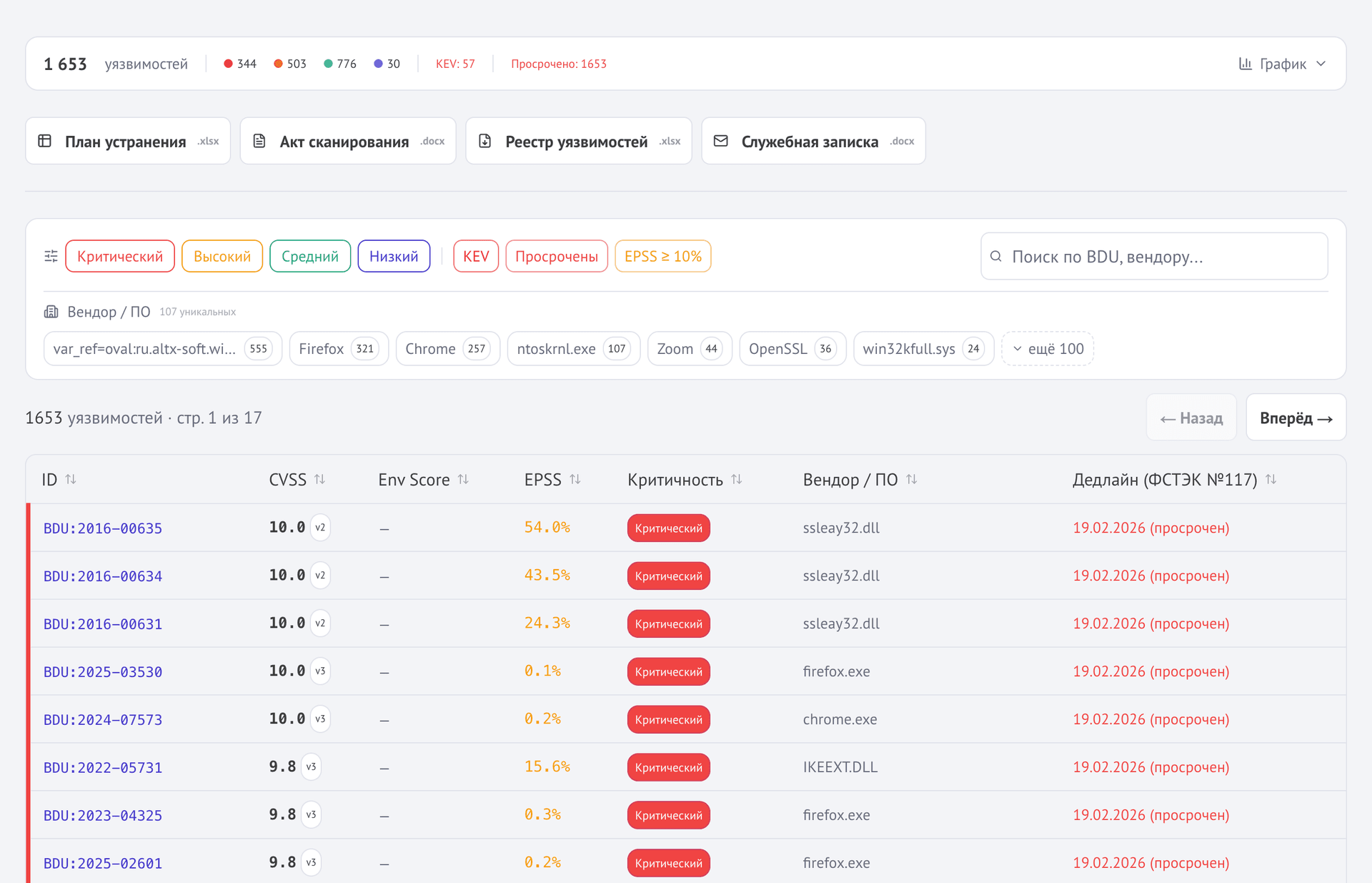Click the filter sliders icon
The width and height of the screenshot is (1372, 883).
click(x=51, y=256)
